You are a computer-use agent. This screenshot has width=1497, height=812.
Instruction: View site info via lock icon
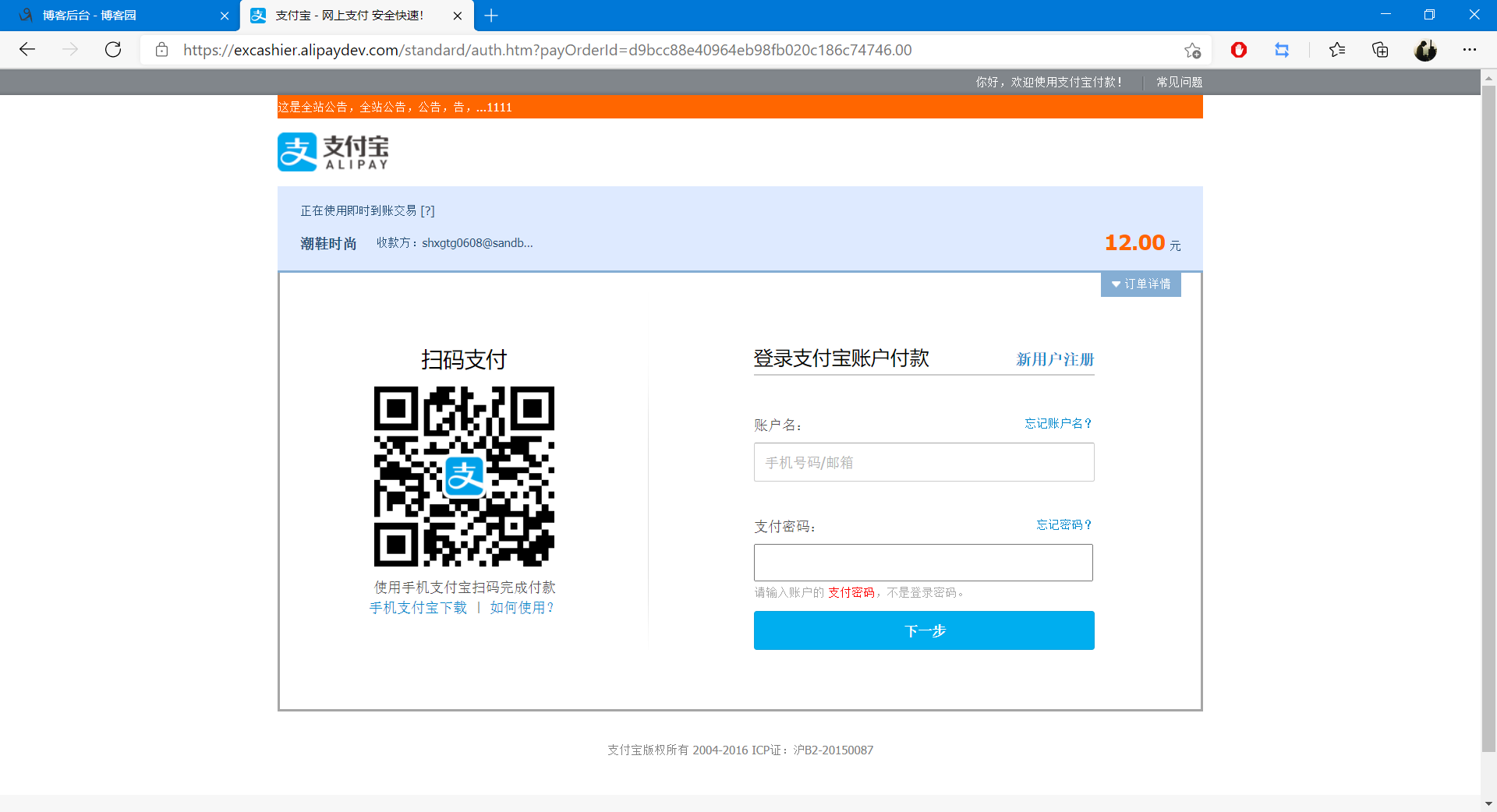[x=161, y=50]
